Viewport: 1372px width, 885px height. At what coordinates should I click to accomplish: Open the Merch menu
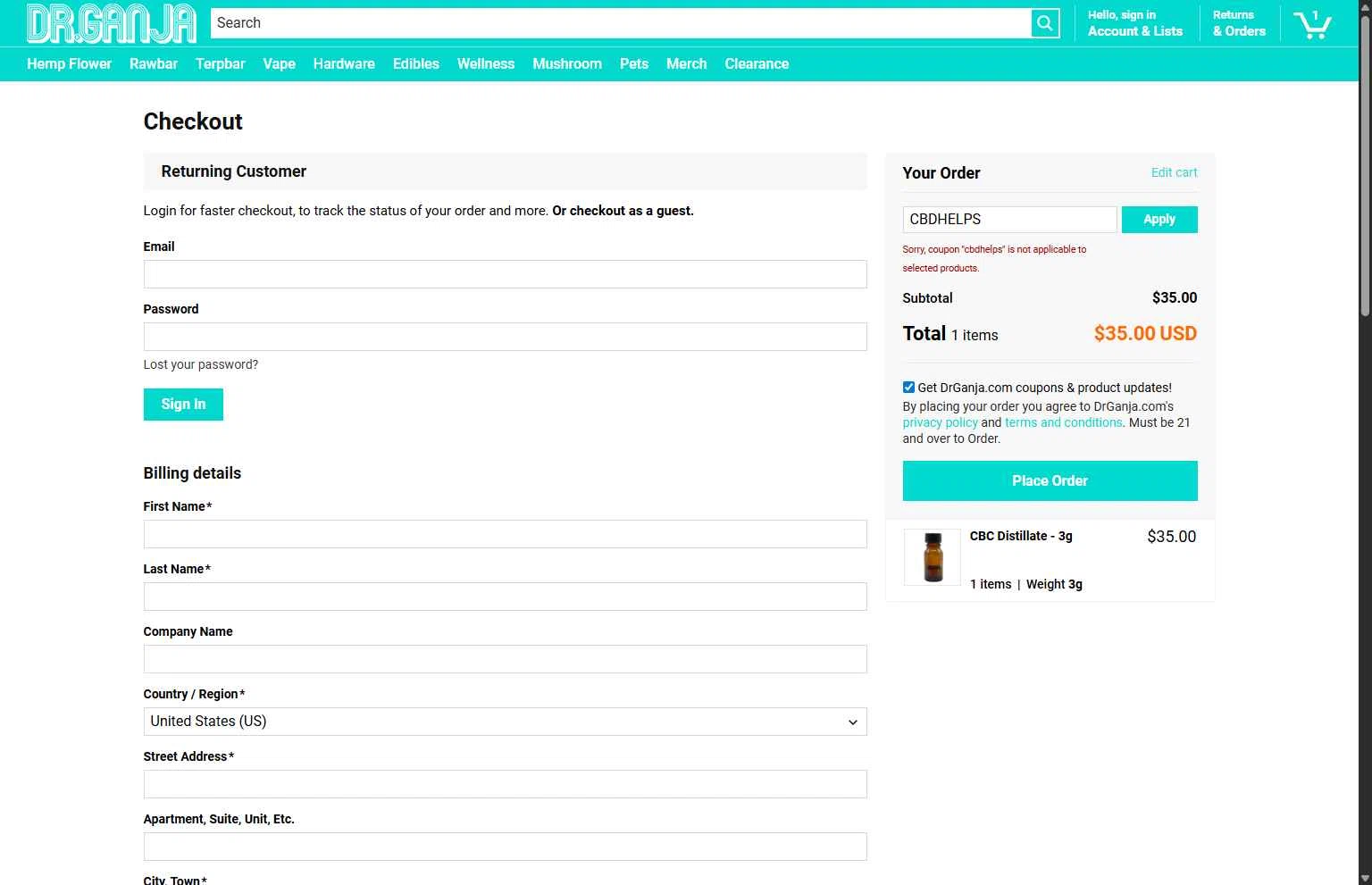687,64
